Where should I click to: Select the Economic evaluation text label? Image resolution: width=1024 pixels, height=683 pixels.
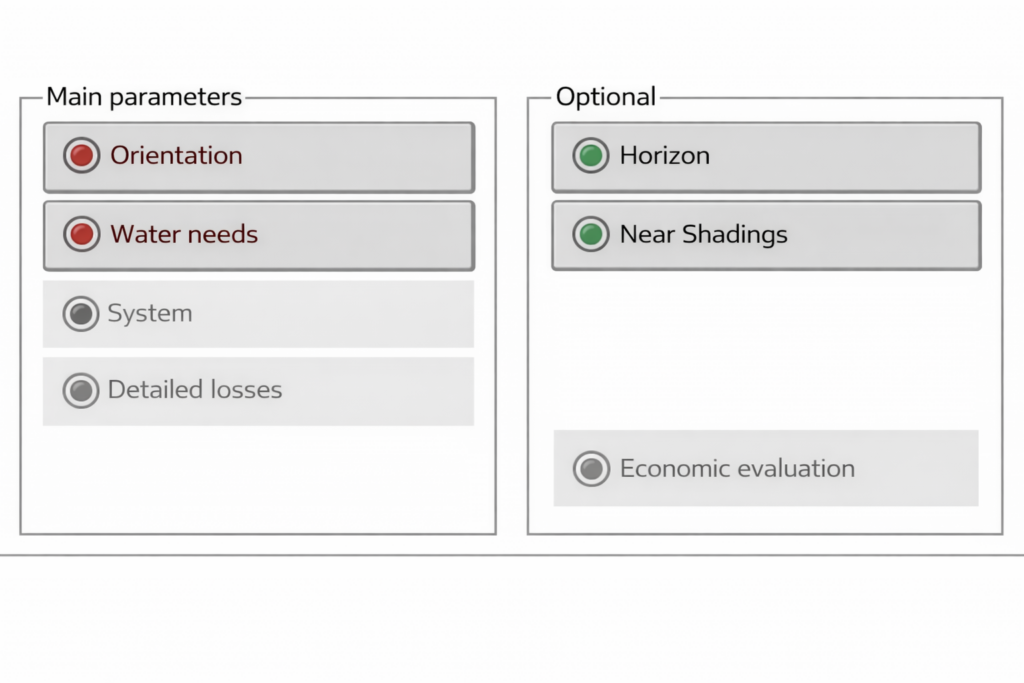pyautogui.click(x=737, y=468)
